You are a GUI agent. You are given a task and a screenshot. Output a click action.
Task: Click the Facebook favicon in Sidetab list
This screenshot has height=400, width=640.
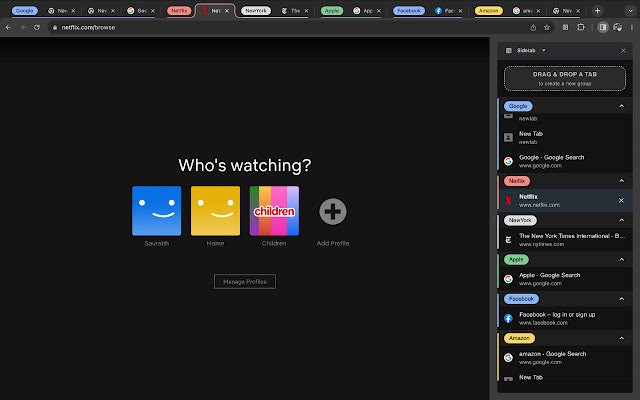tap(508, 318)
